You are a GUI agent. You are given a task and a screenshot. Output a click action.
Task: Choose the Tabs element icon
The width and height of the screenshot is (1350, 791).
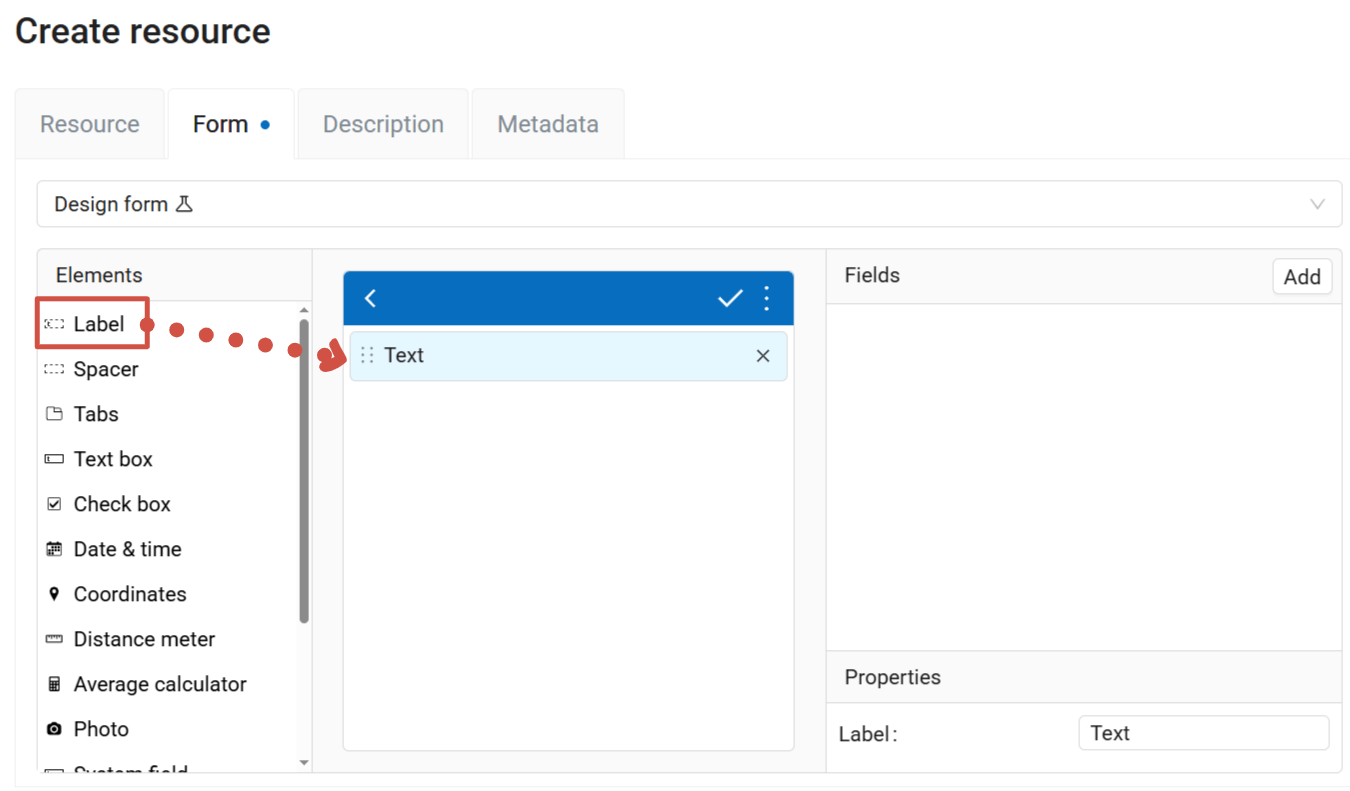pyautogui.click(x=54, y=414)
